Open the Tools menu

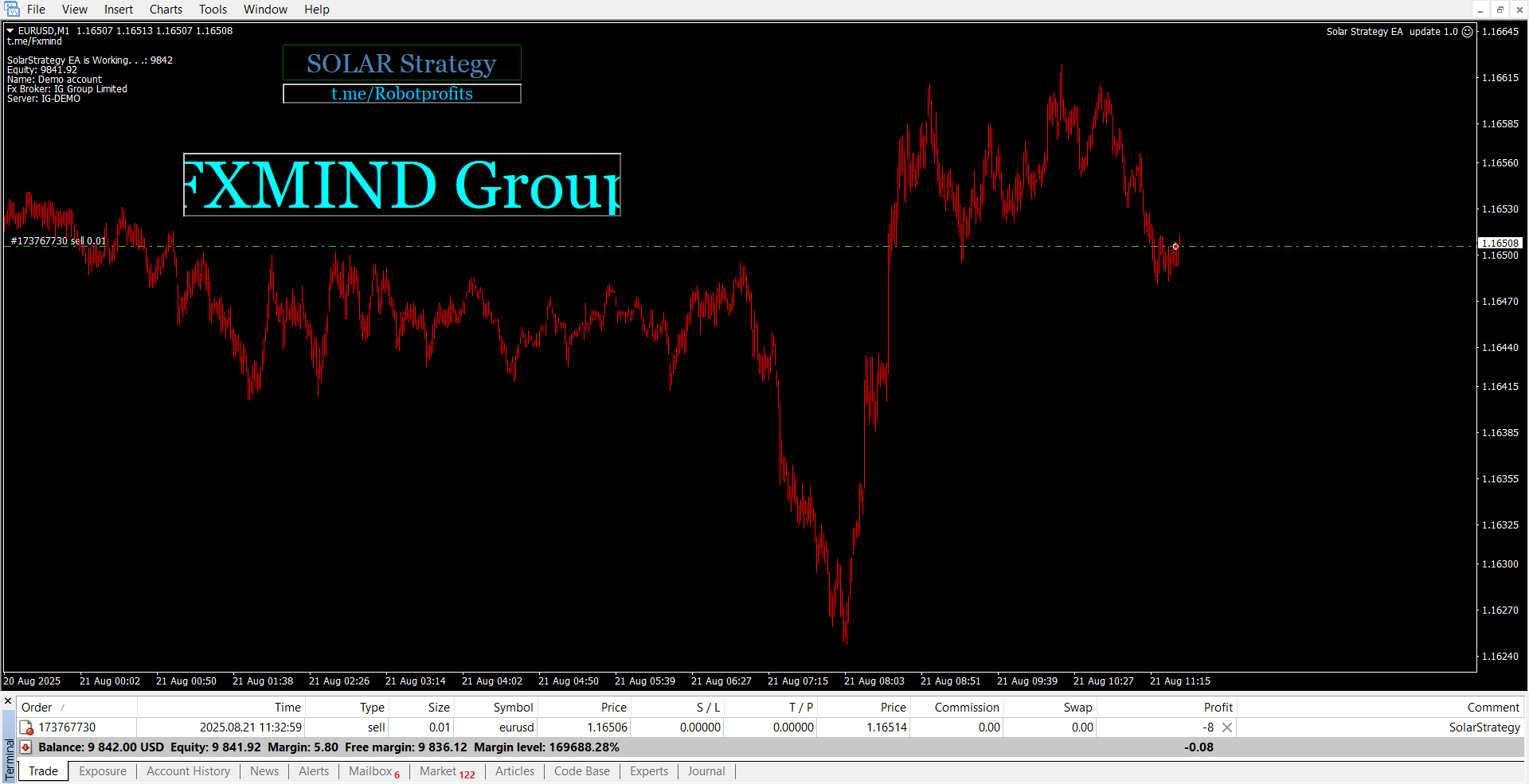click(x=213, y=10)
